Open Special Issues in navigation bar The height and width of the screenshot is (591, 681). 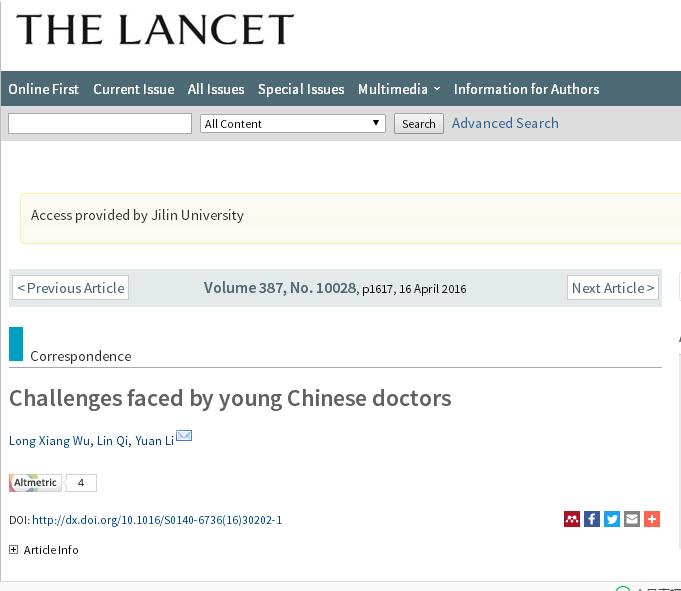(x=301, y=89)
